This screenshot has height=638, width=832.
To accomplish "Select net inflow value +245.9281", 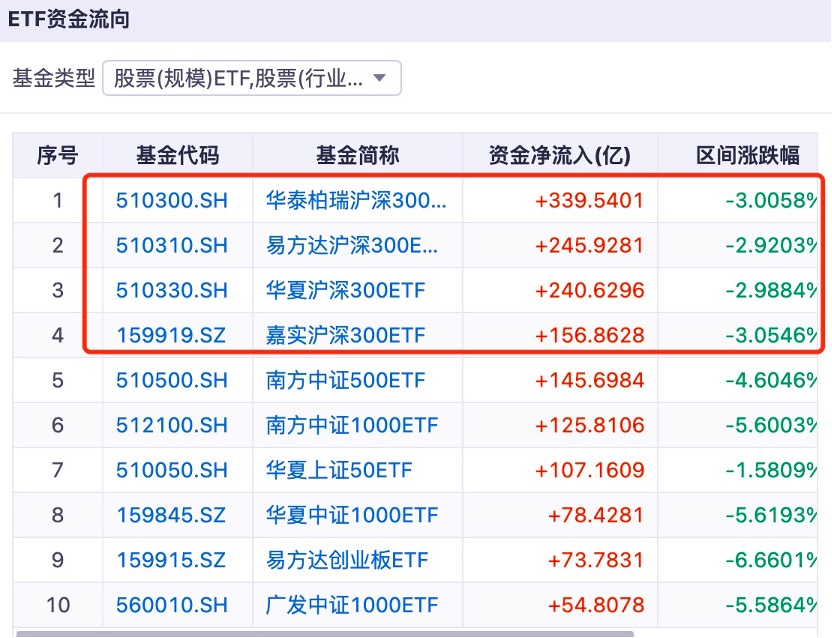I will pos(589,245).
